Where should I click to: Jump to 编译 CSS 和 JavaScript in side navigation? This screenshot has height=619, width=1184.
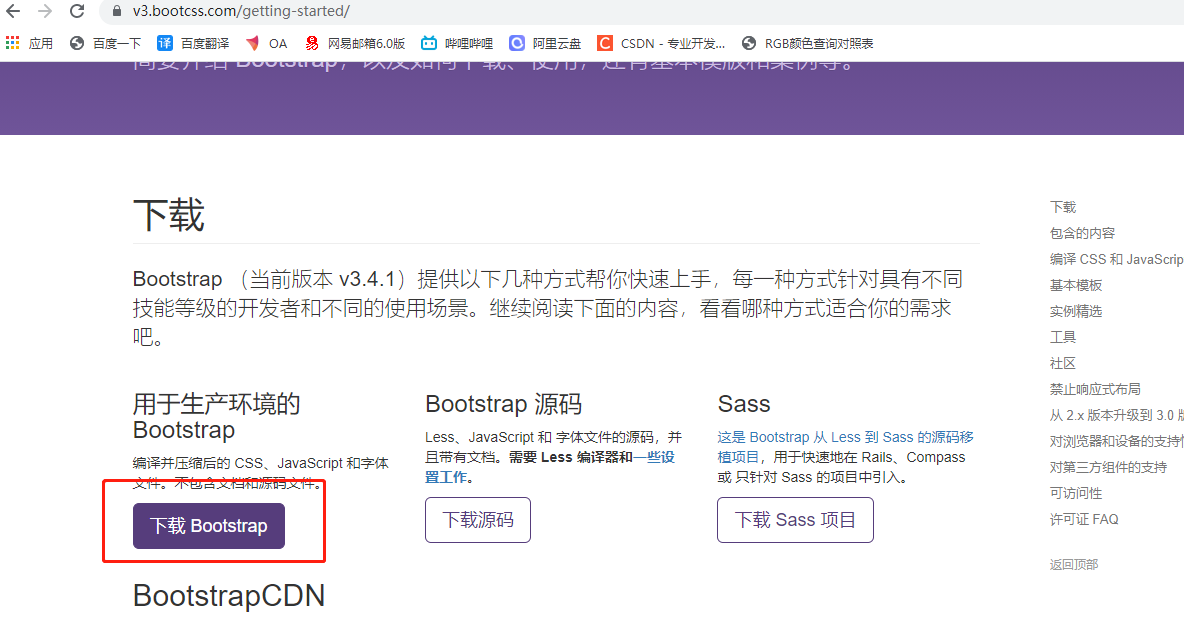point(1117,259)
